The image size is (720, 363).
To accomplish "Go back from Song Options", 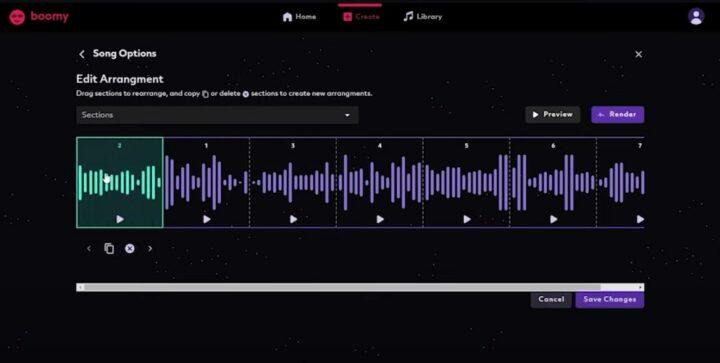I will click(82, 54).
